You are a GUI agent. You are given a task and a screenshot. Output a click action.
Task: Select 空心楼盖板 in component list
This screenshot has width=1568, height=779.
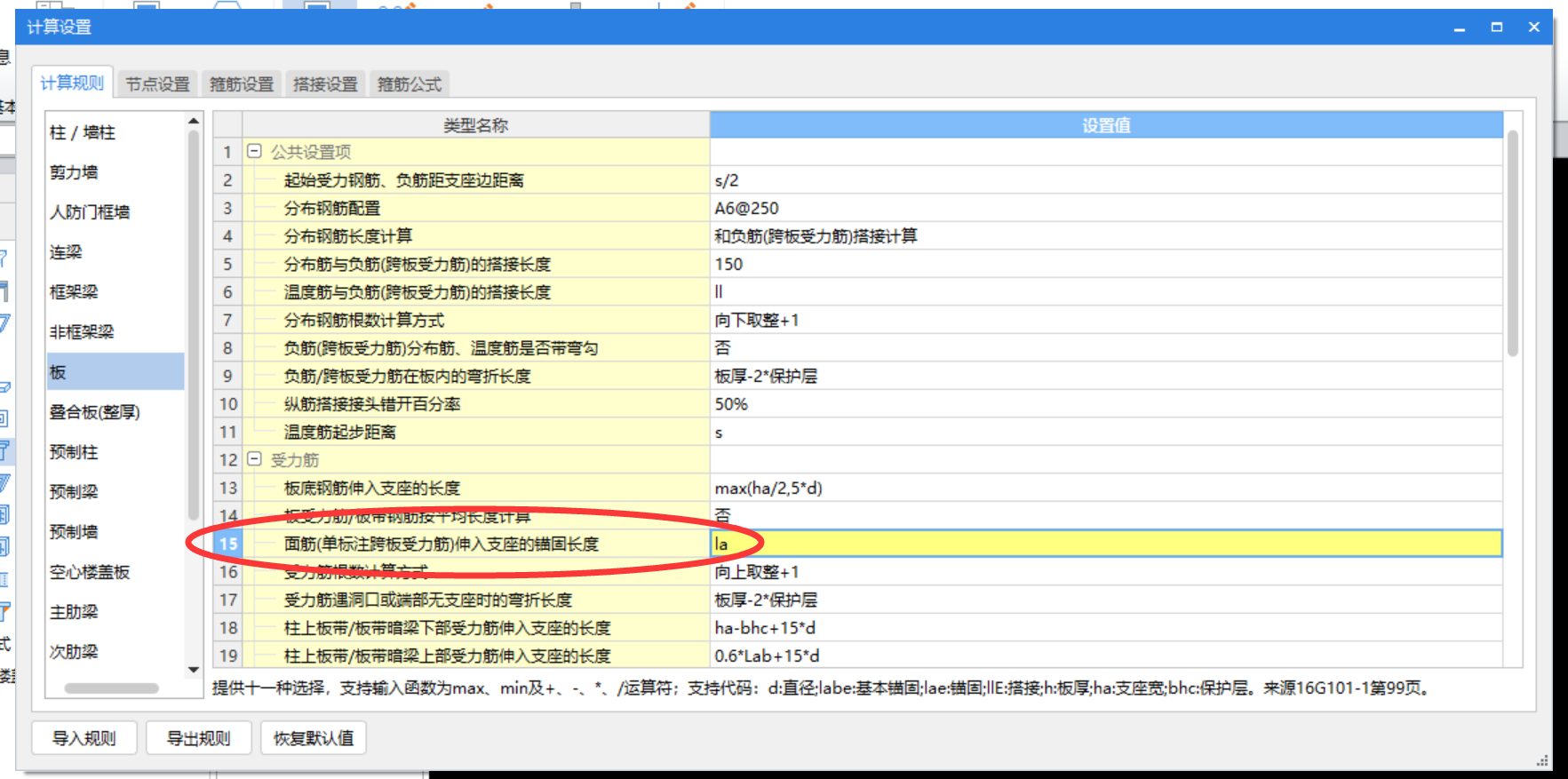(x=115, y=572)
